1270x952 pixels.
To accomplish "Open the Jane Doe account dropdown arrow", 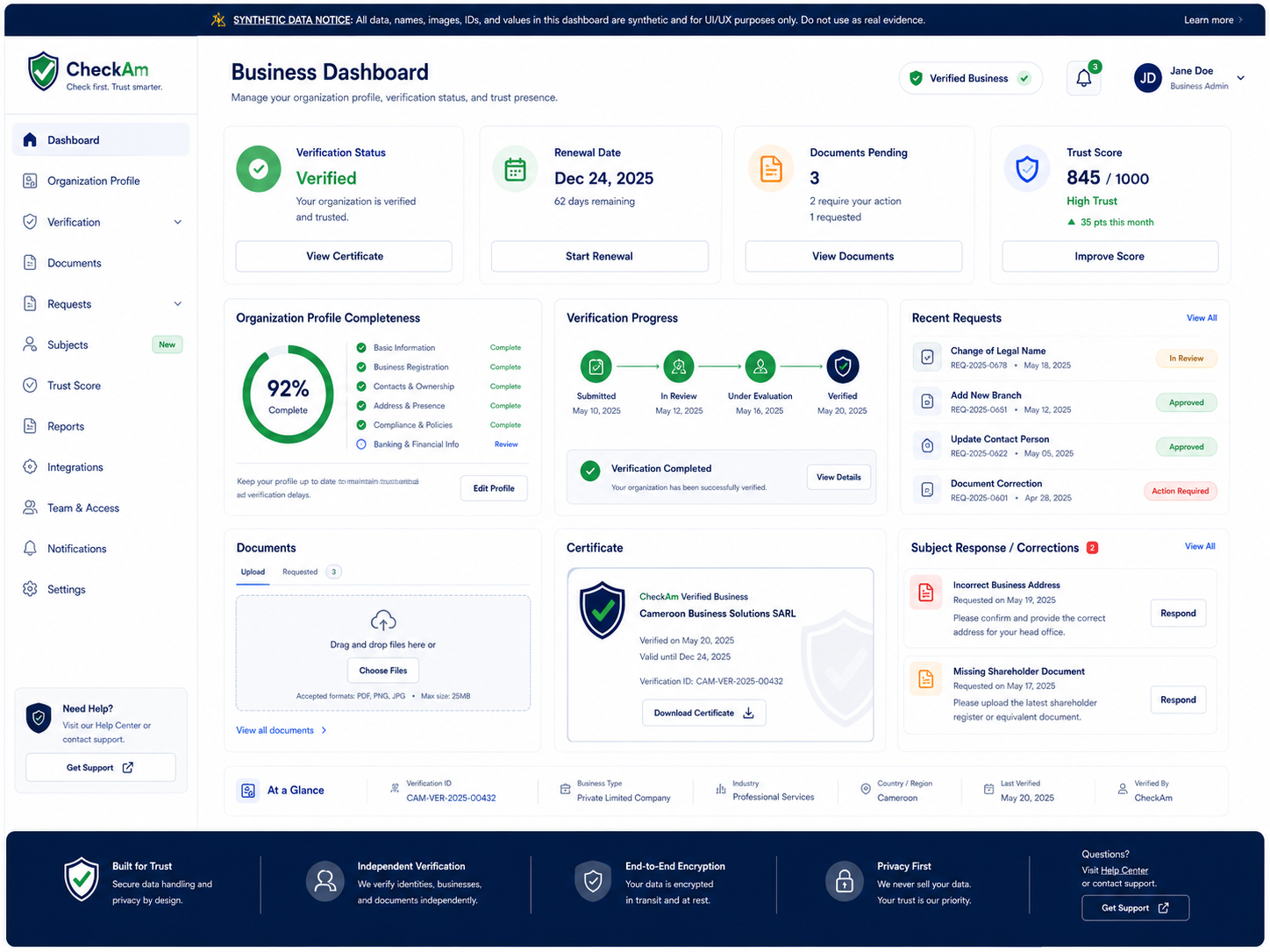I will pyautogui.click(x=1240, y=78).
